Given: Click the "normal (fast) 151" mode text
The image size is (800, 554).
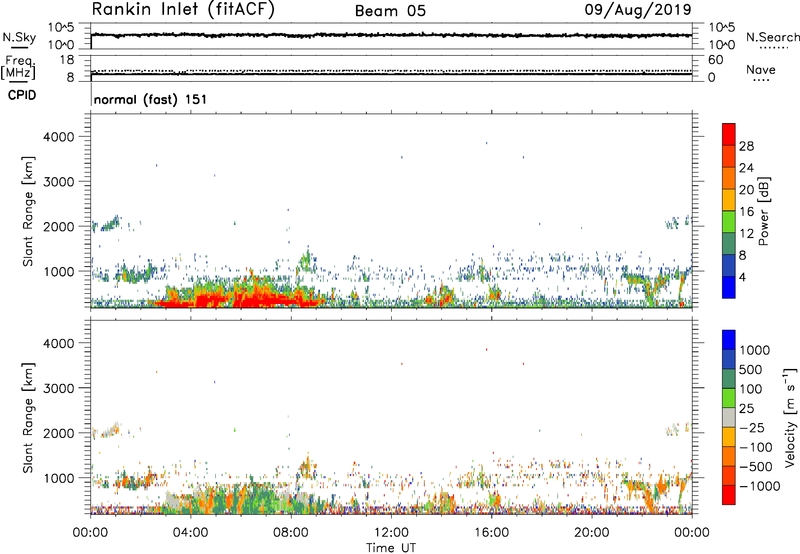Looking at the screenshot, I should (x=151, y=99).
